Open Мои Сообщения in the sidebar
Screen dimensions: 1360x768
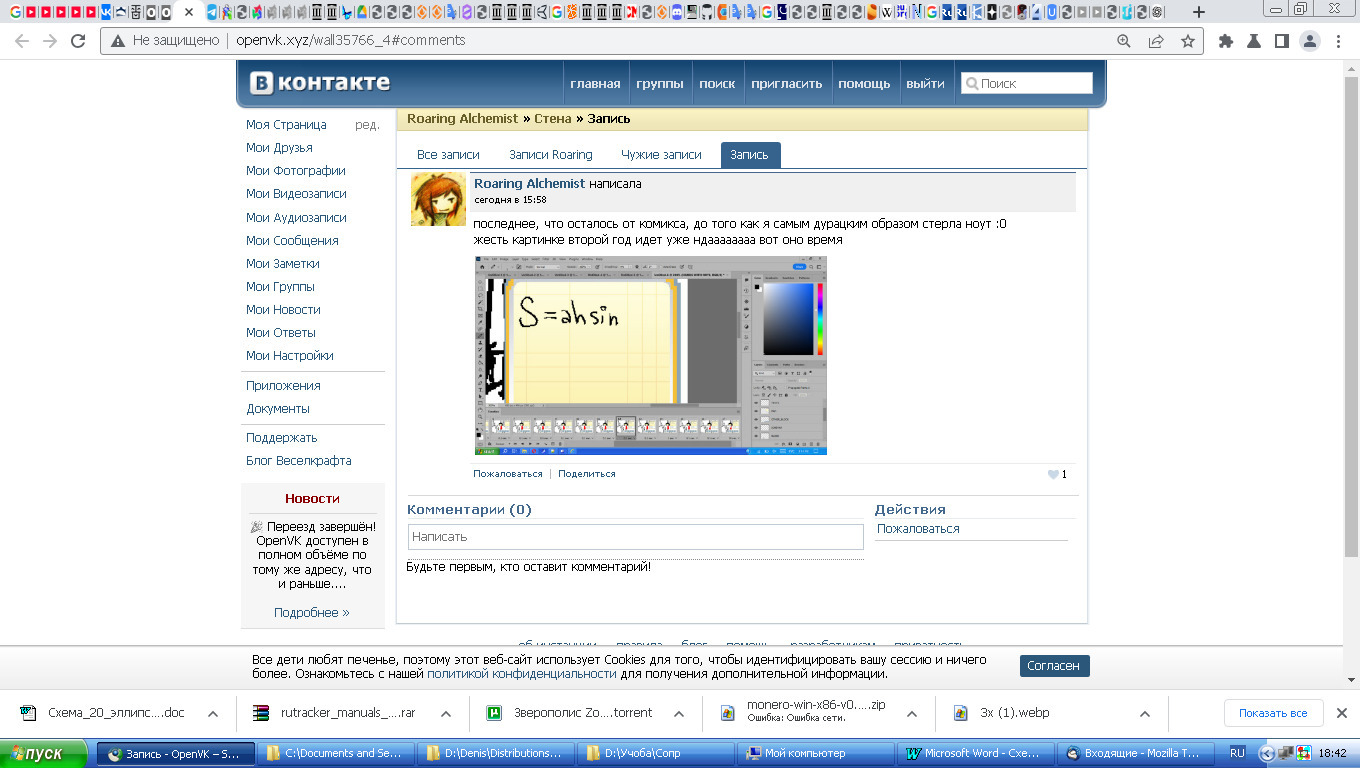tap(292, 241)
